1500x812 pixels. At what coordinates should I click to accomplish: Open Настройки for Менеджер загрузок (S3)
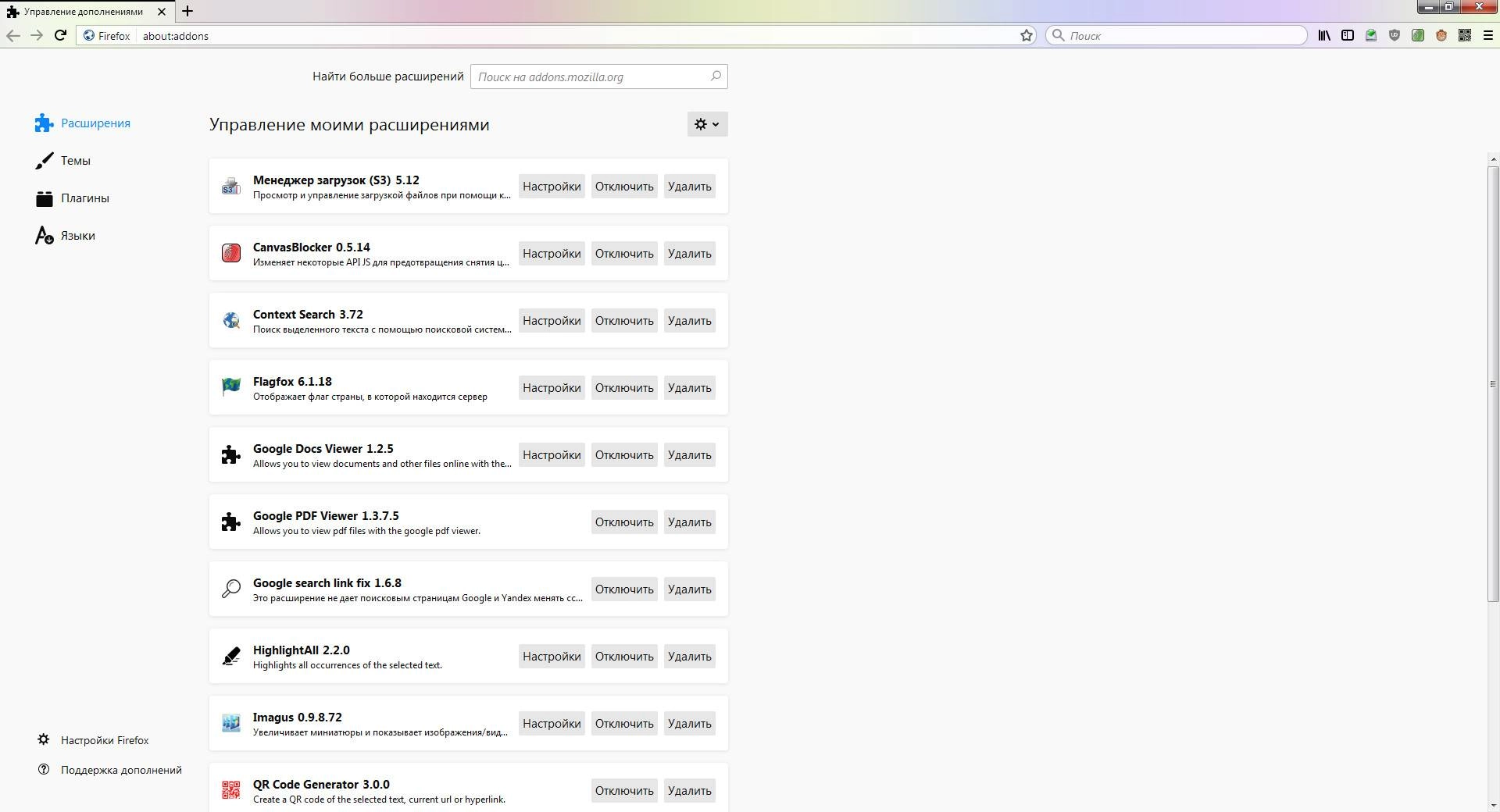[552, 186]
